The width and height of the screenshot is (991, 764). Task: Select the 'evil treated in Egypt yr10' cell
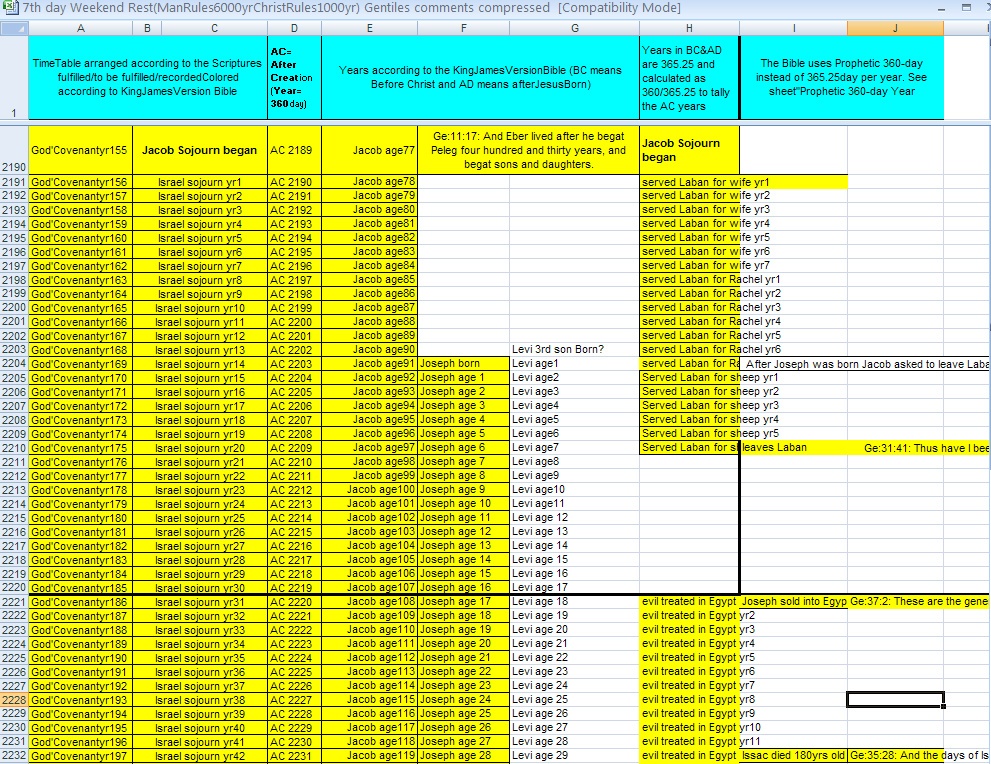(x=689, y=727)
